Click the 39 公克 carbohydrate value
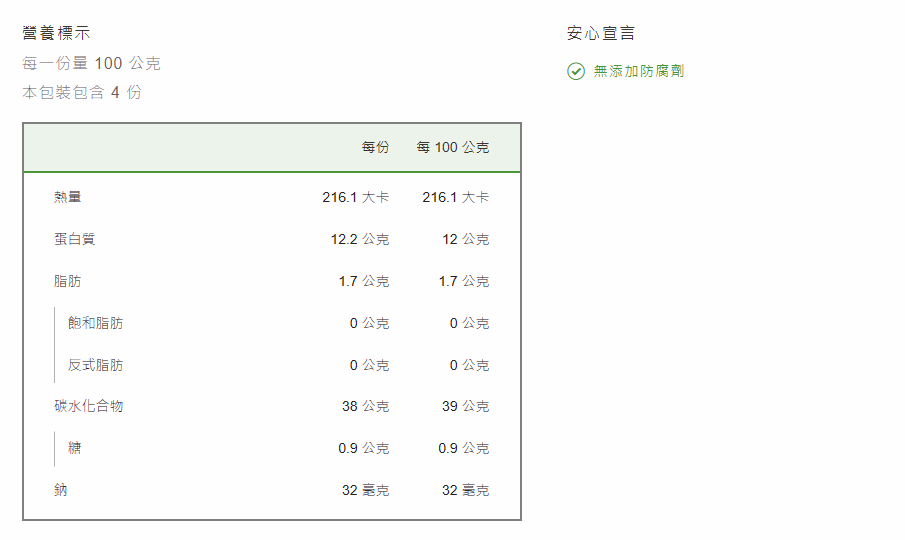 pyautogui.click(x=465, y=406)
